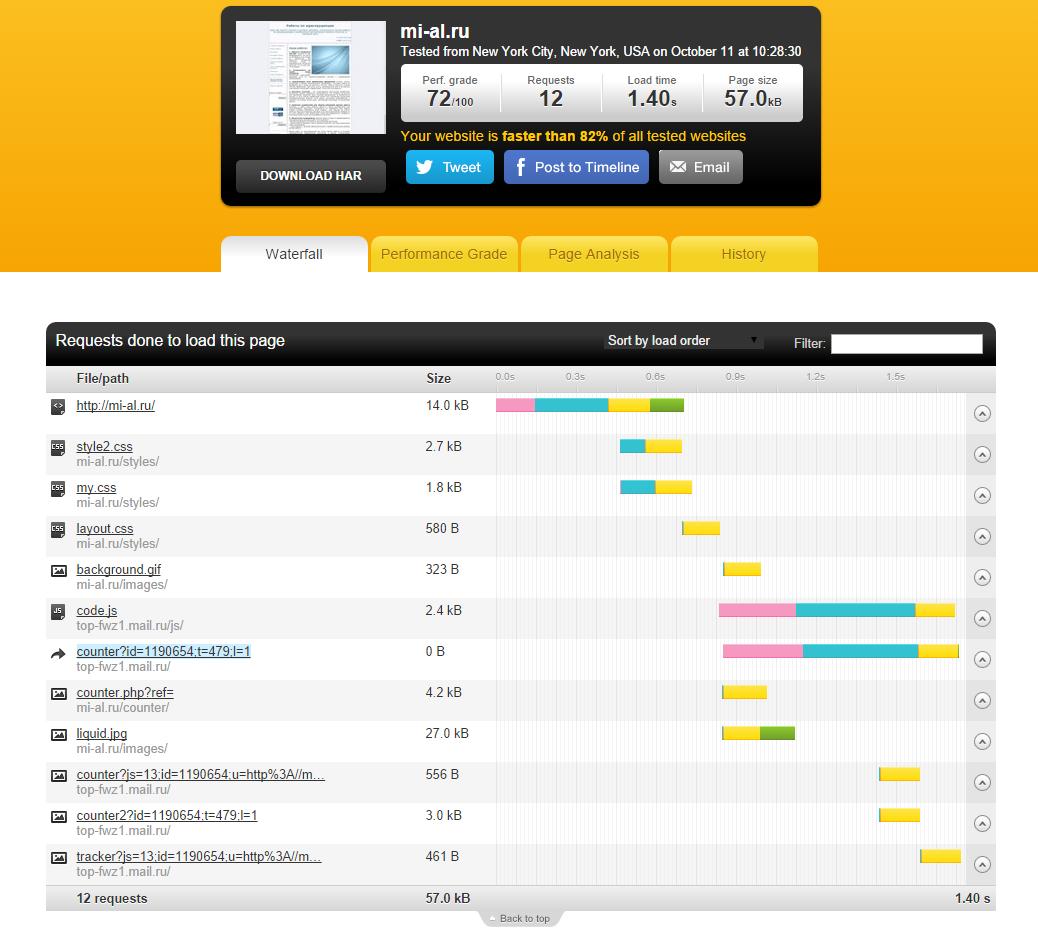This screenshot has height=947, width=1038.
Task: Click the 72/100 Perf. grade value
Action: [x=450, y=99]
